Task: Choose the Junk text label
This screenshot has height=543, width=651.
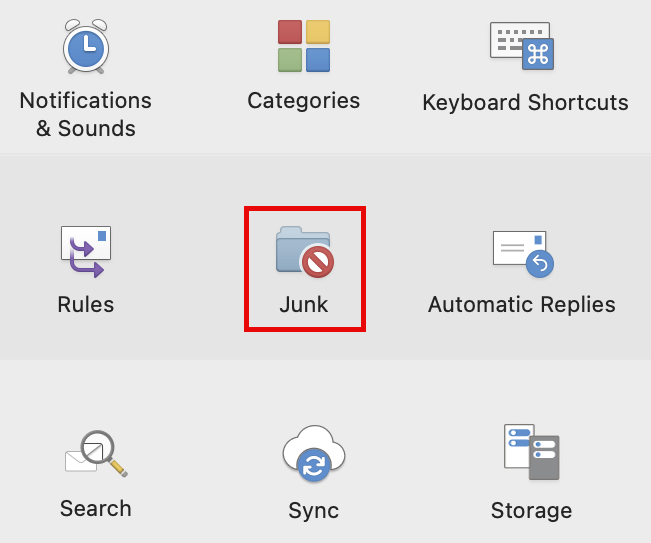Action: (x=304, y=305)
